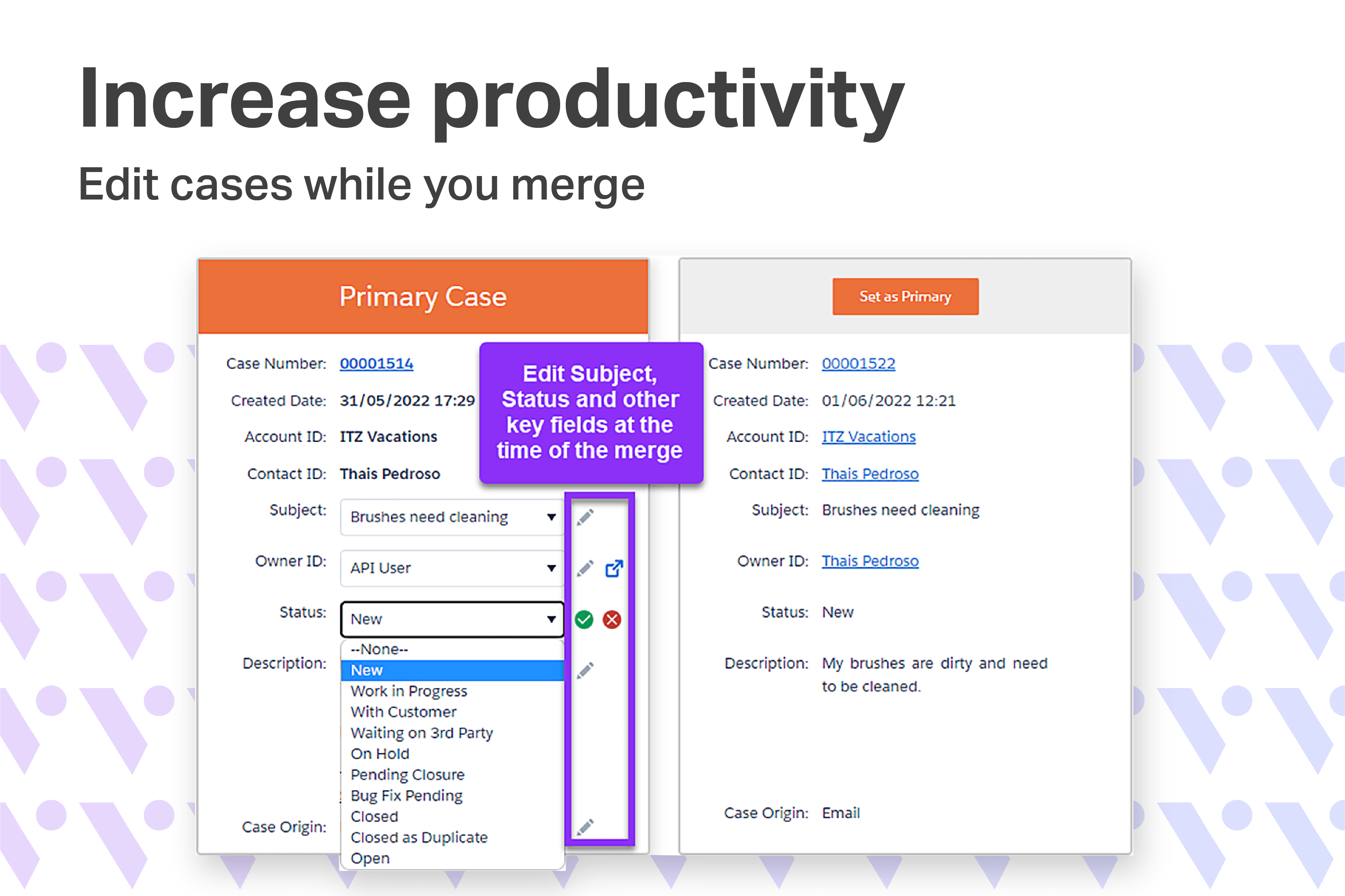Choose On Hold from the status picklist

(x=379, y=754)
